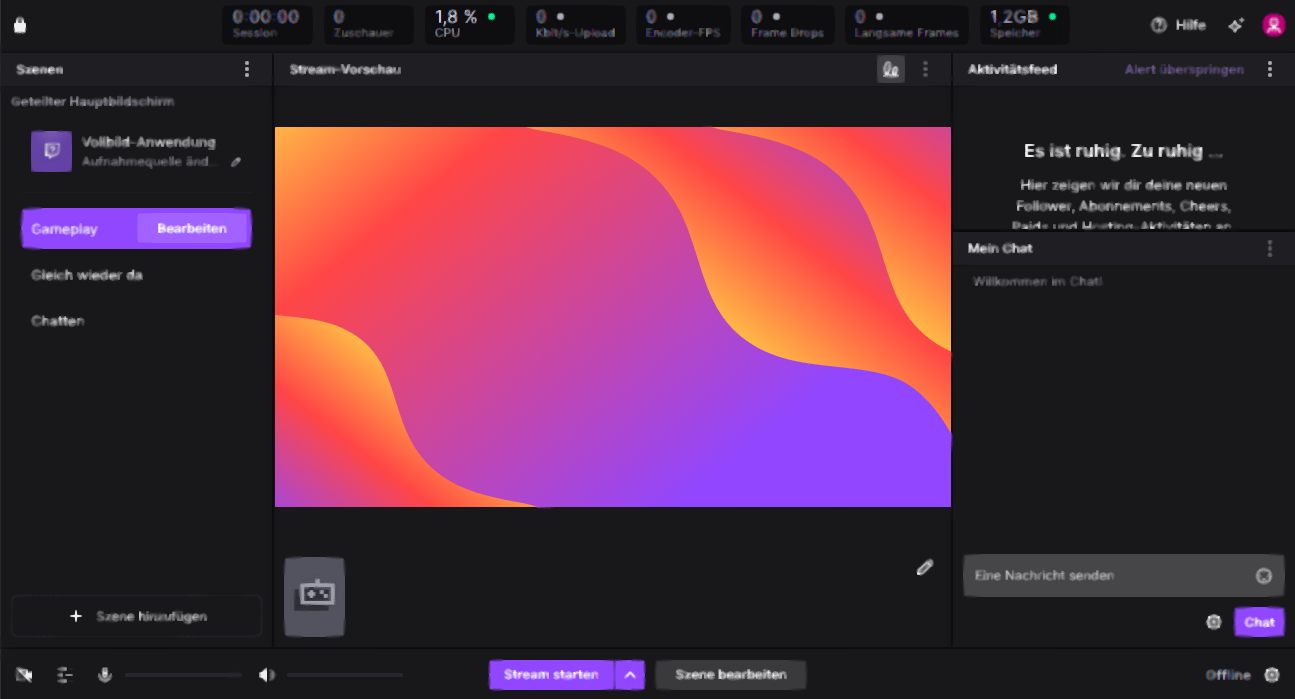Open the Aktivitätsfeed three-dot menu
The width and height of the screenshot is (1295, 699).
click(1270, 69)
